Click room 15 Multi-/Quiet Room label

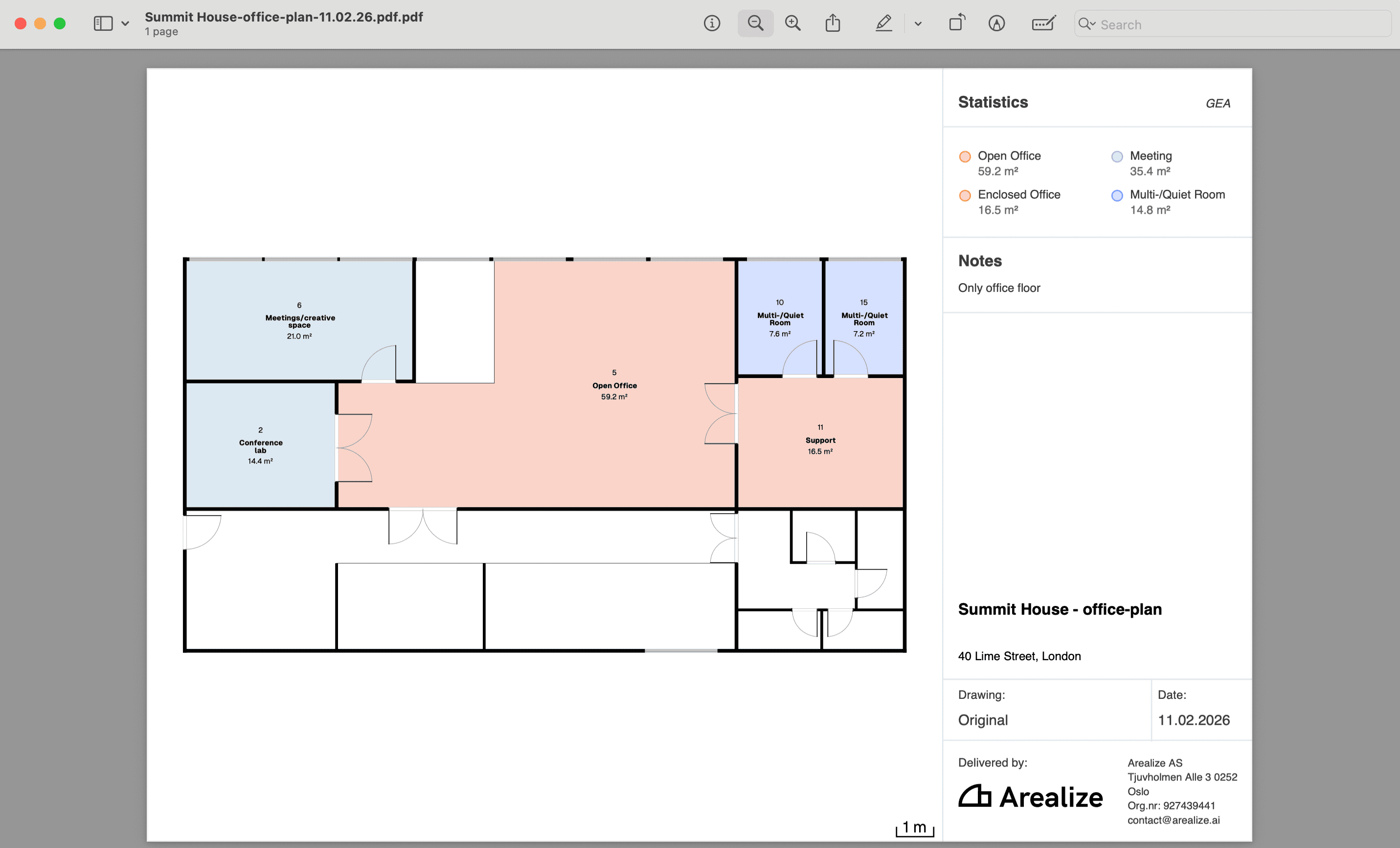[x=864, y=319]
